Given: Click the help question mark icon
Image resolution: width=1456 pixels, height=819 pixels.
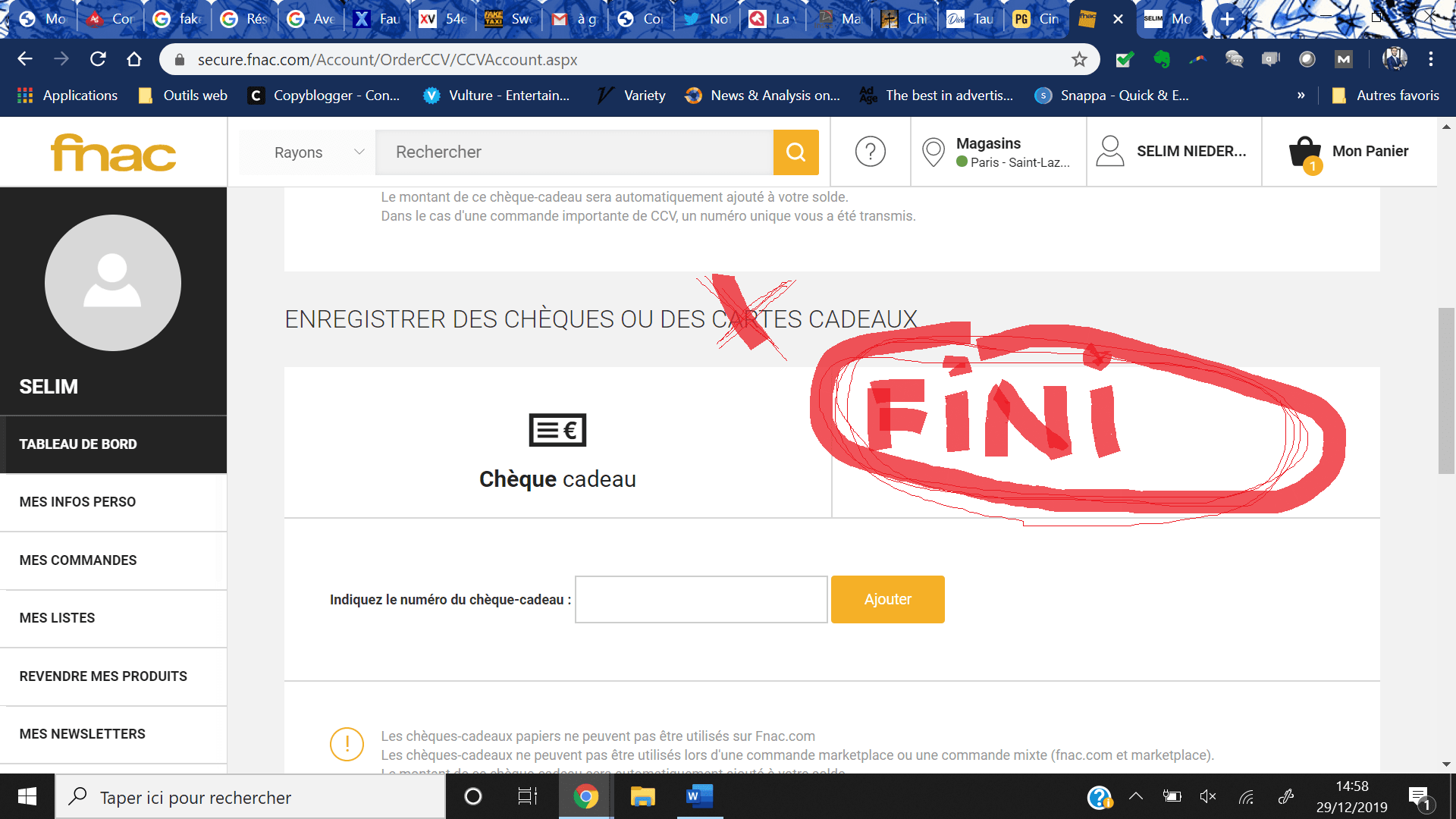Looking at the screenshot, I should click(x=869, y=152).
